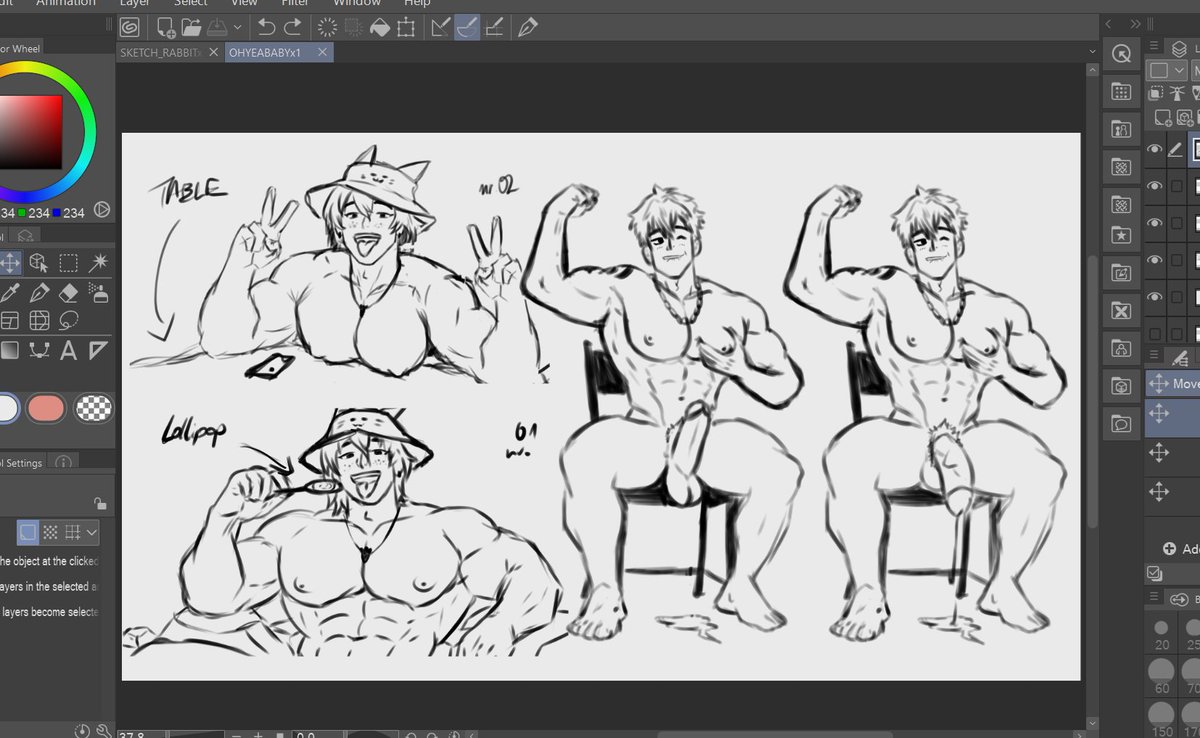Image resolution: width=1200 pixels, height=738 pixels.
Task: Select the Operation (object cube) tool
Action: click(x=39, y=263)
